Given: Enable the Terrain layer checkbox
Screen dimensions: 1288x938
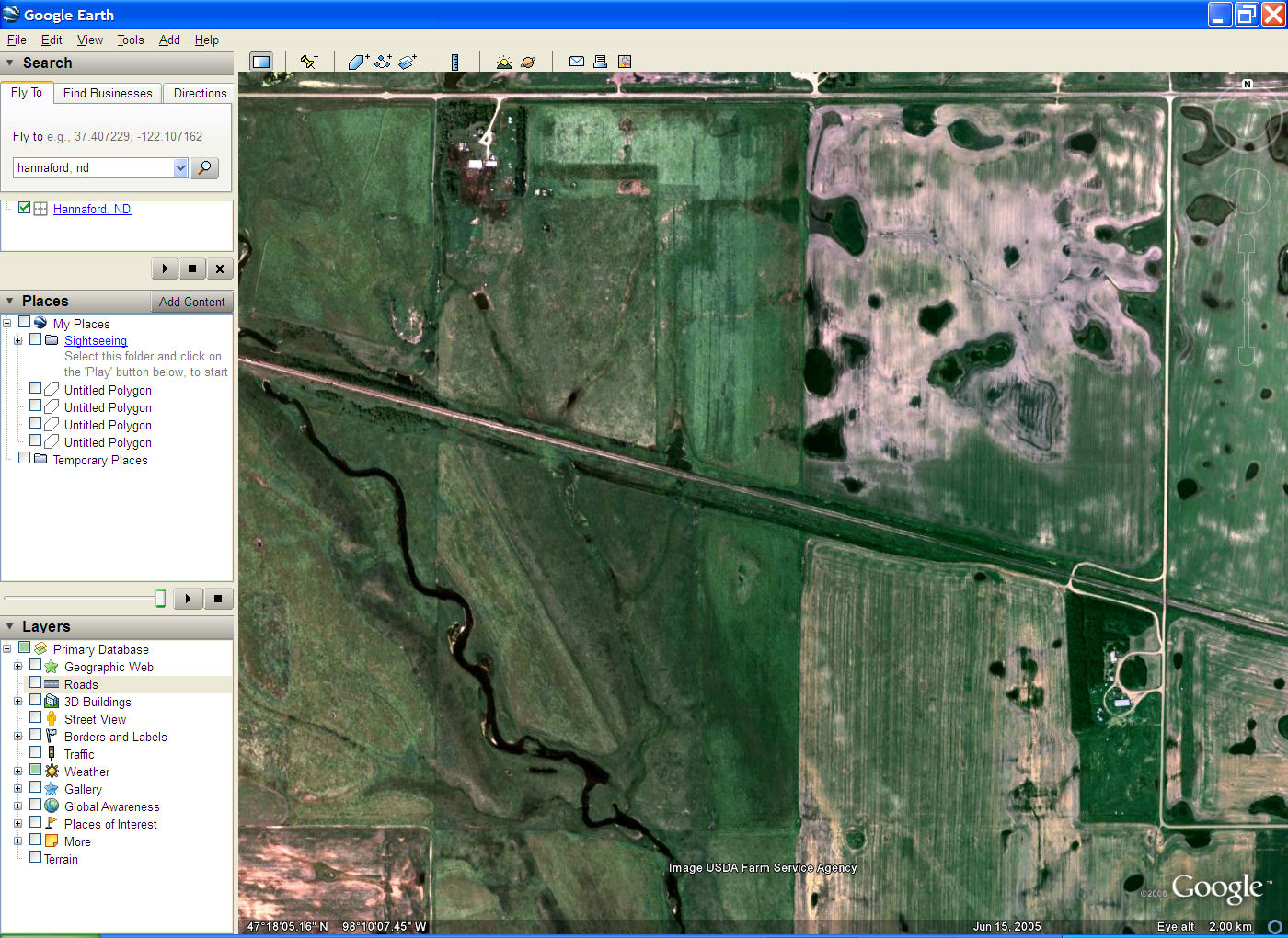Looking at the screenshot, I should [x=36, y=857].
